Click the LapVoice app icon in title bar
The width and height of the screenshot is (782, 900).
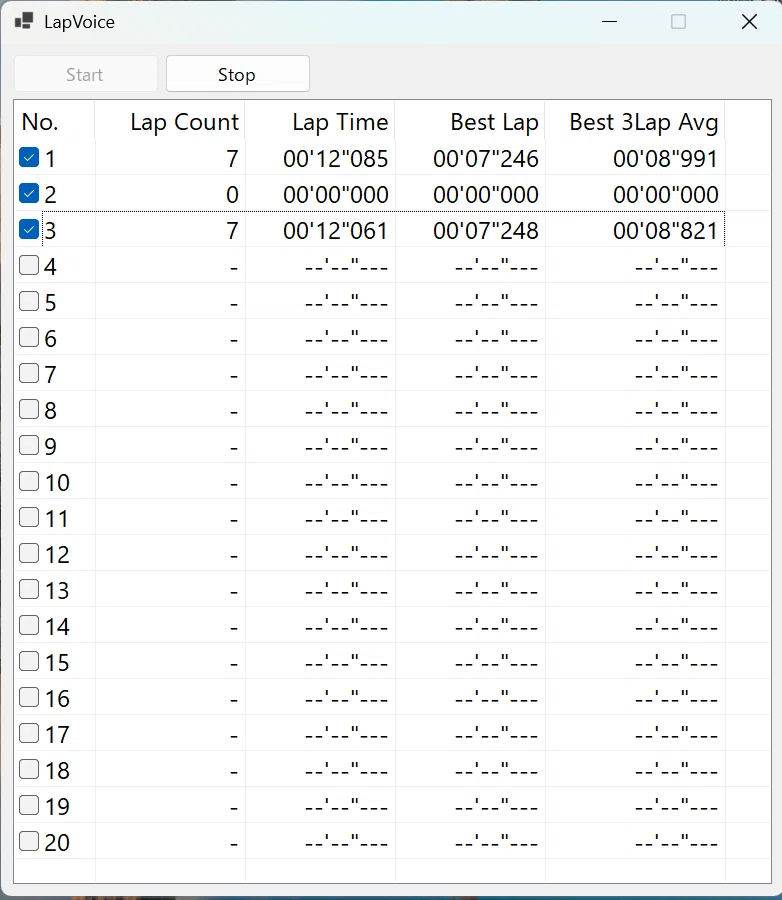(x=24, y=22)
